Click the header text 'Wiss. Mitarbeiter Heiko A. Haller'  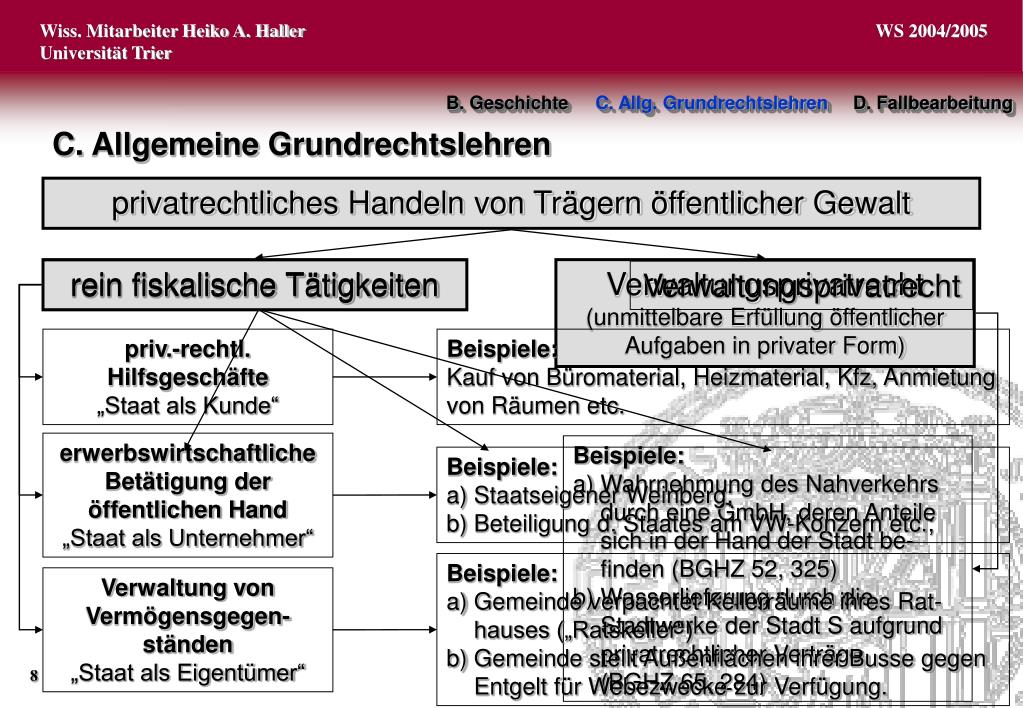point(173,31)
